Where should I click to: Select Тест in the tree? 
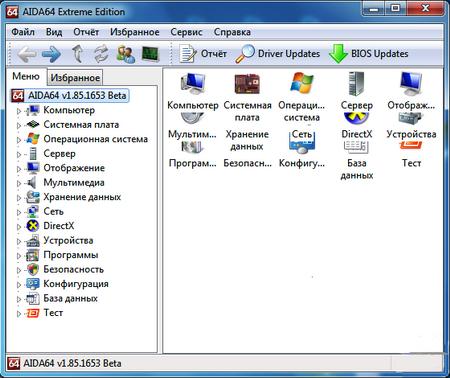click(x=53, y=313)
